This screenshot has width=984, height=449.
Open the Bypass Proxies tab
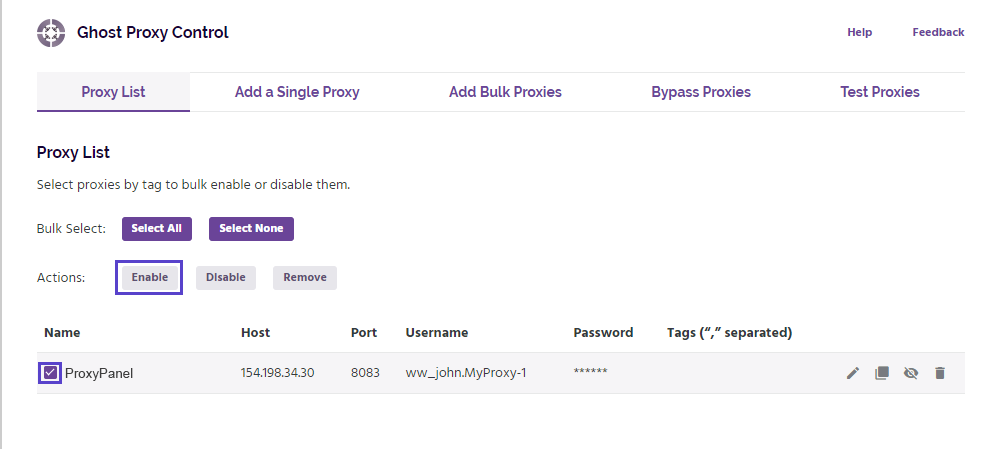tap(700, 92)
